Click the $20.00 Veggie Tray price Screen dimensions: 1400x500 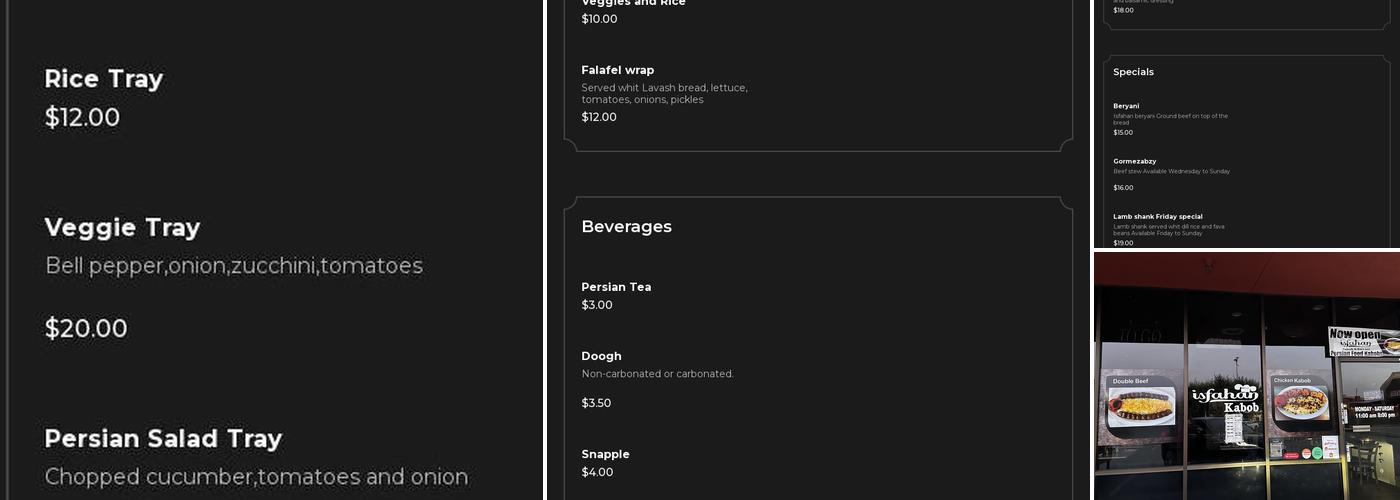click(86, 329)
